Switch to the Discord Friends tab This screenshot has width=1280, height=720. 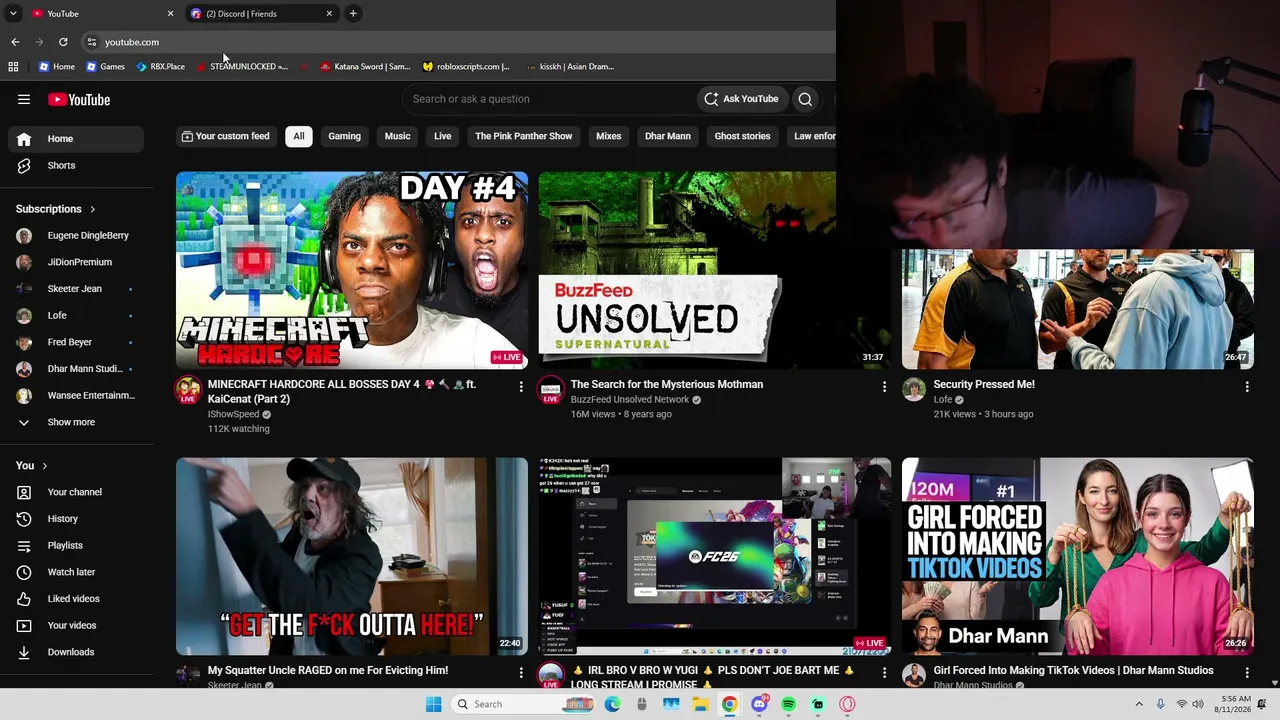[262, 13]
